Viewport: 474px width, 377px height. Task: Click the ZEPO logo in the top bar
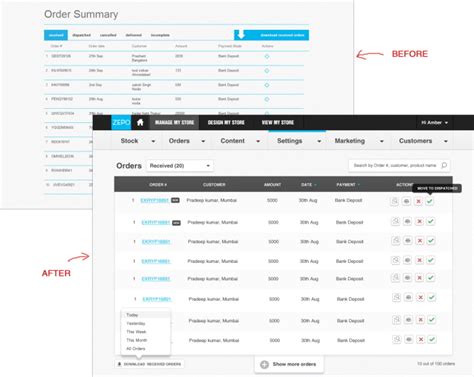coord(121,122)
